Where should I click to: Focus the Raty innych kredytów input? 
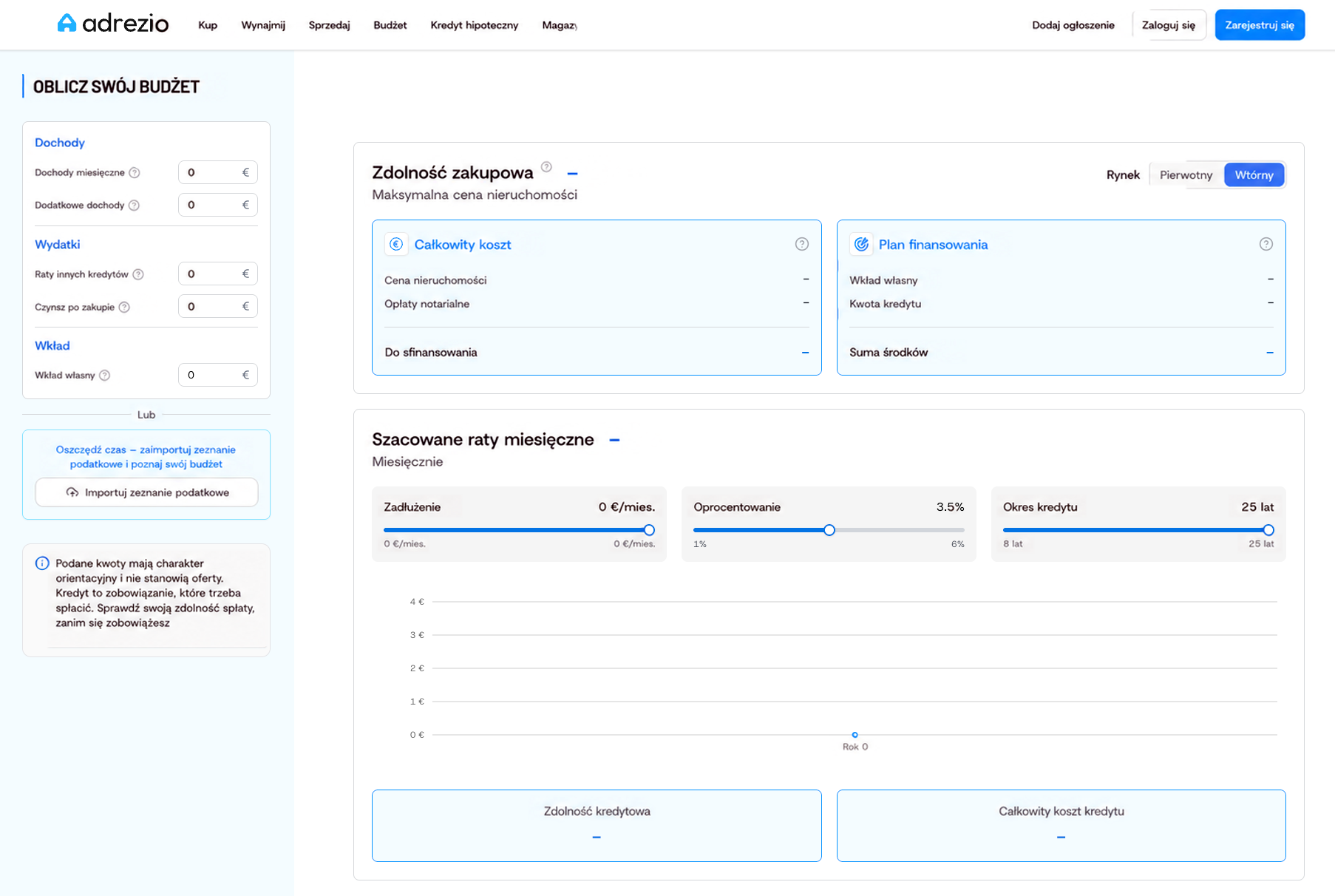coord(218,274)
